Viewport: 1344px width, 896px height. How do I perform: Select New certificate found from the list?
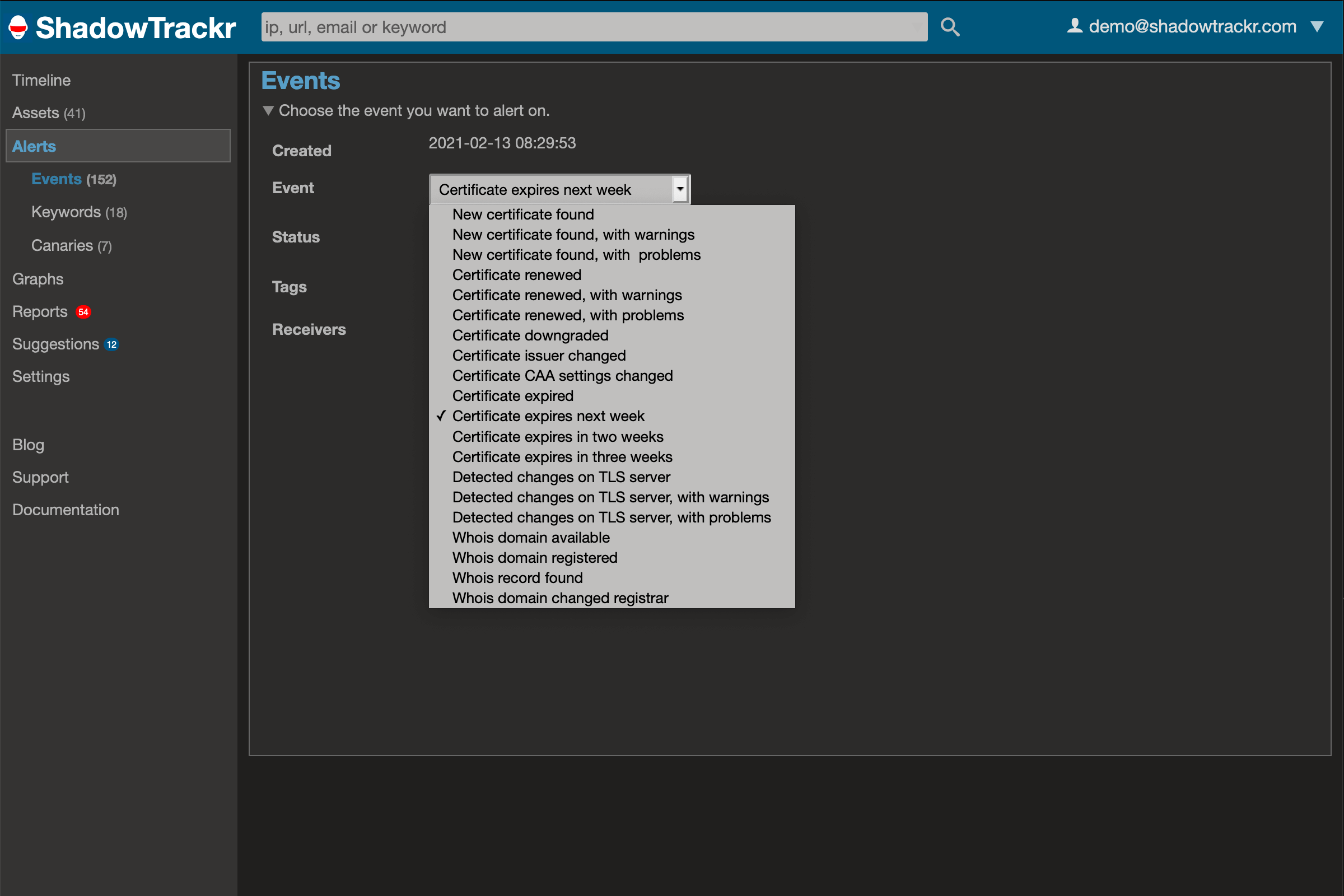coord(522,214)
